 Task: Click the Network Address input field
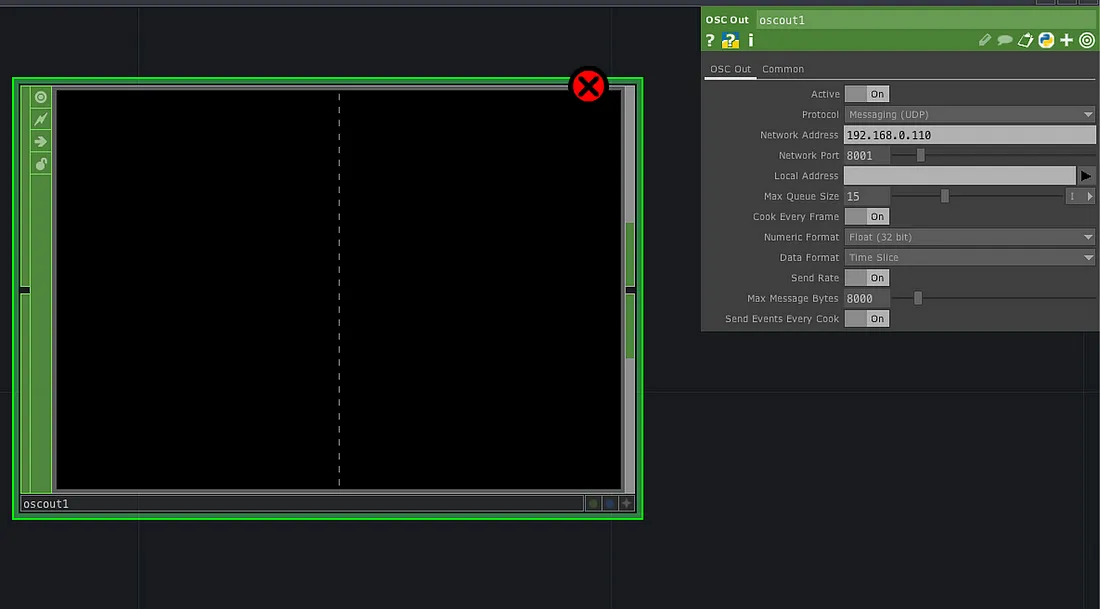pos(970,135)
